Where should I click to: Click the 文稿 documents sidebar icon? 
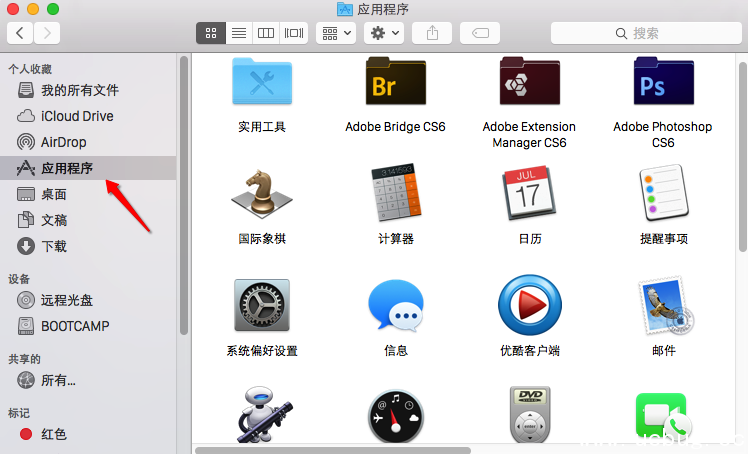coord(26,220)
